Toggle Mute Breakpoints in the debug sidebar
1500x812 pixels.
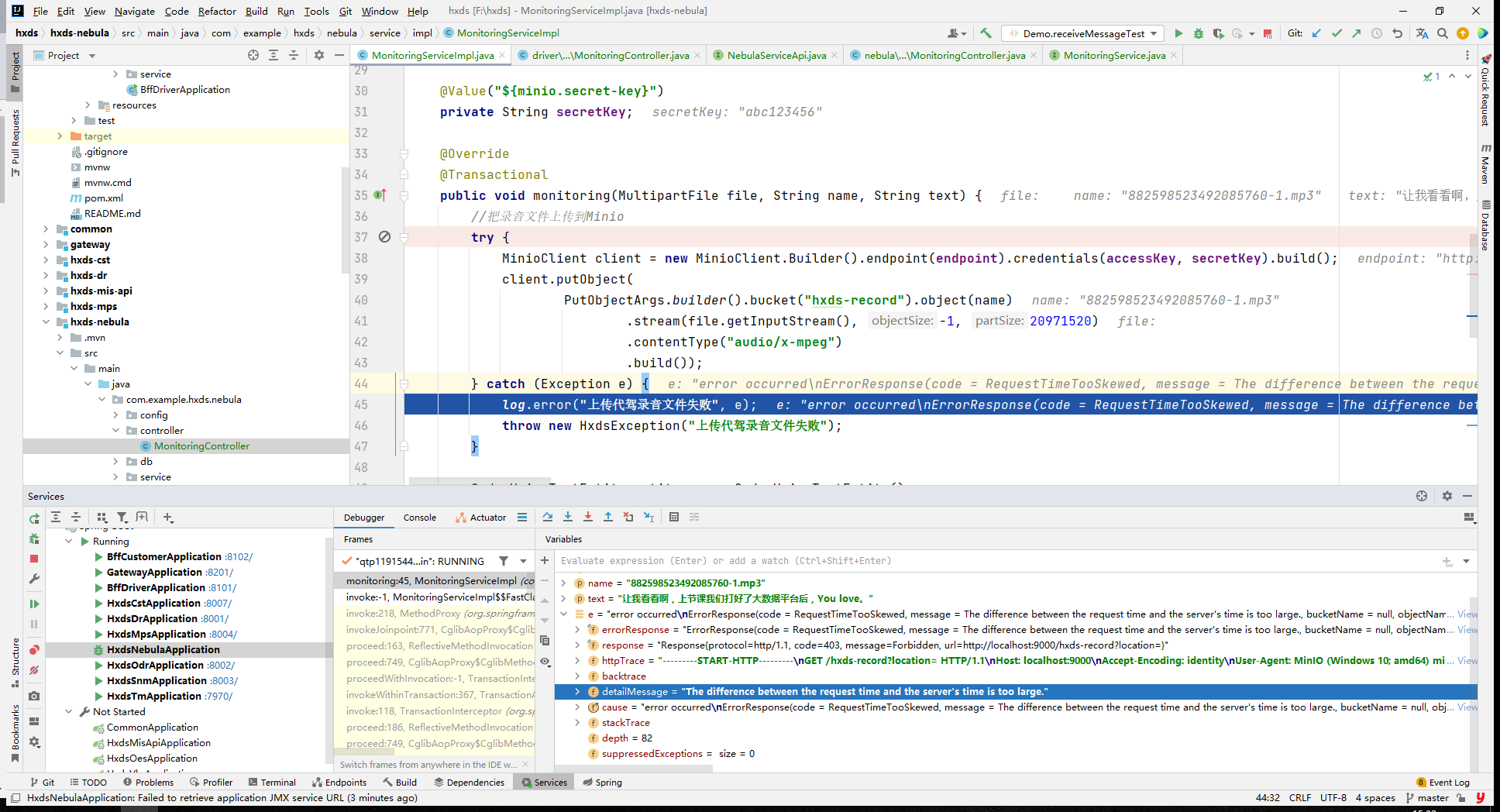pos(34,669)
